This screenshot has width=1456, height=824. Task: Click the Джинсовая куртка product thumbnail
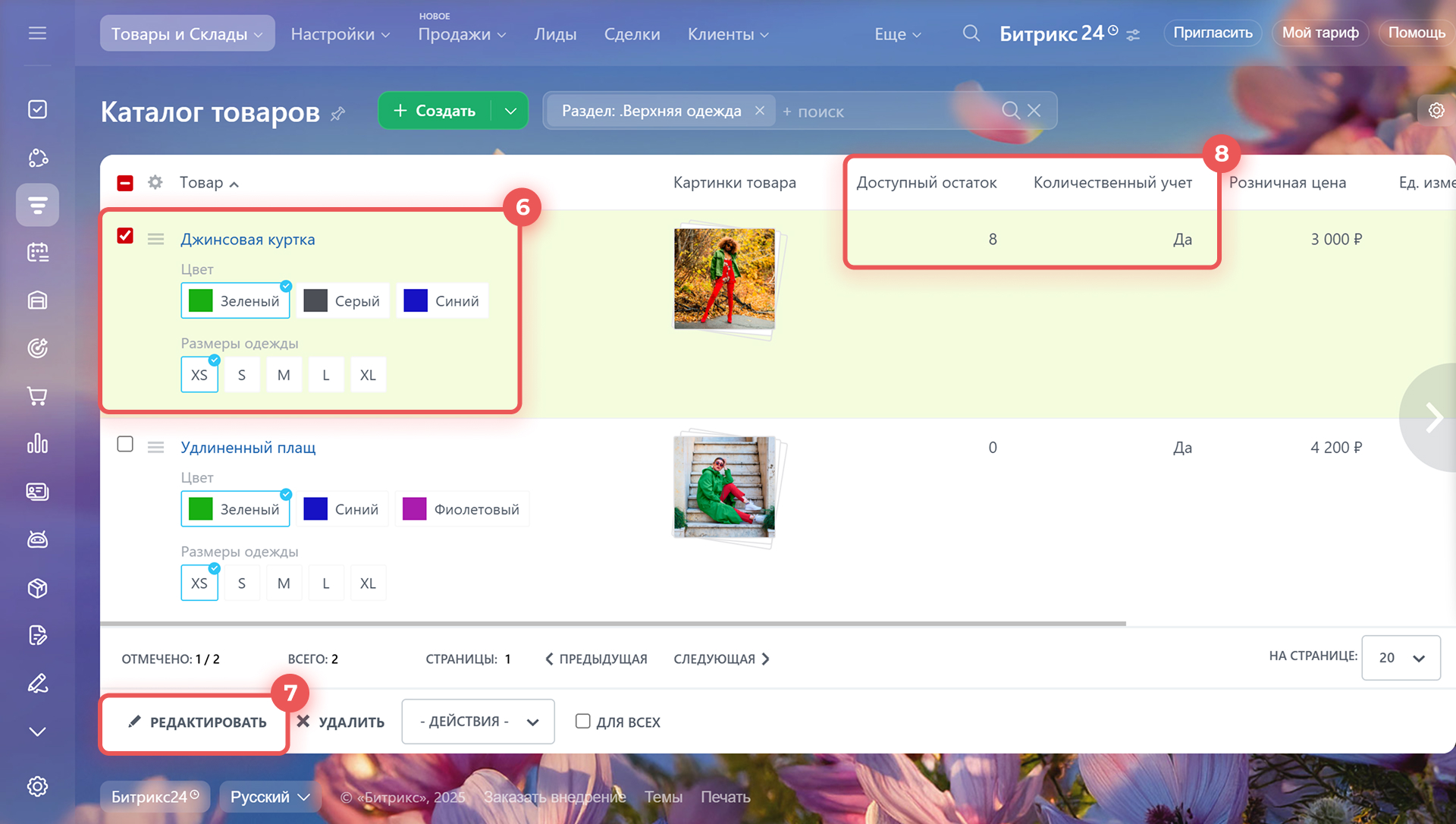pyautogui.click(x=724, y=278)
